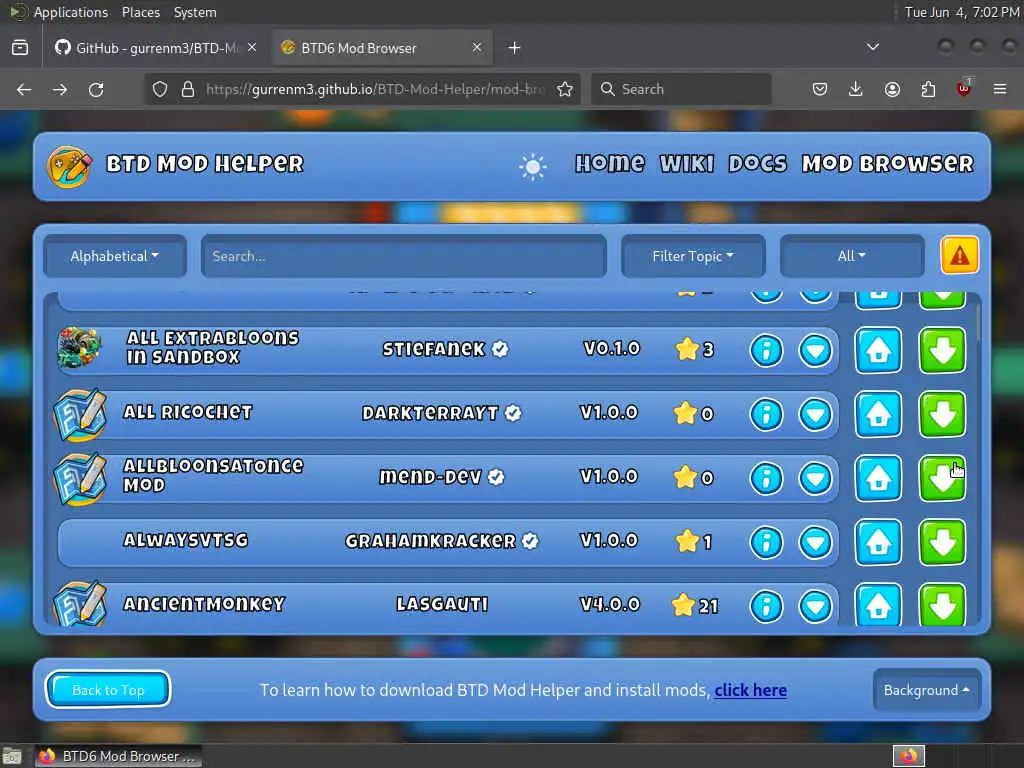The height and width of the screenshot is (768, 1024).
Task: Reload the current page
Action: [96, 89]
